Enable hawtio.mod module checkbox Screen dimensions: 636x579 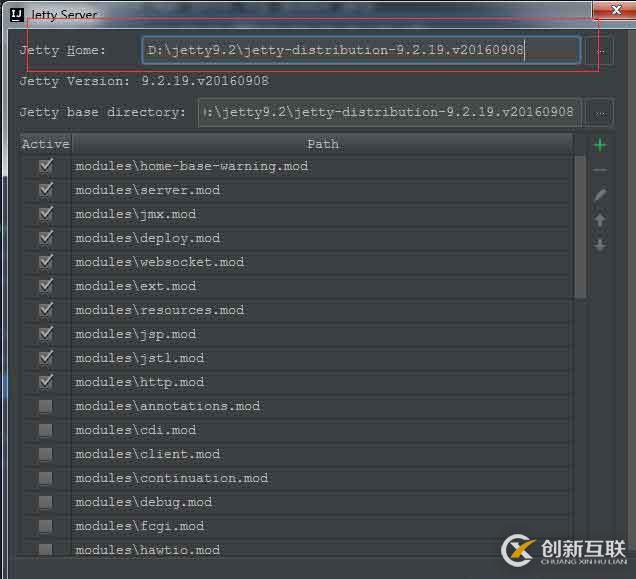click(45, 550)
